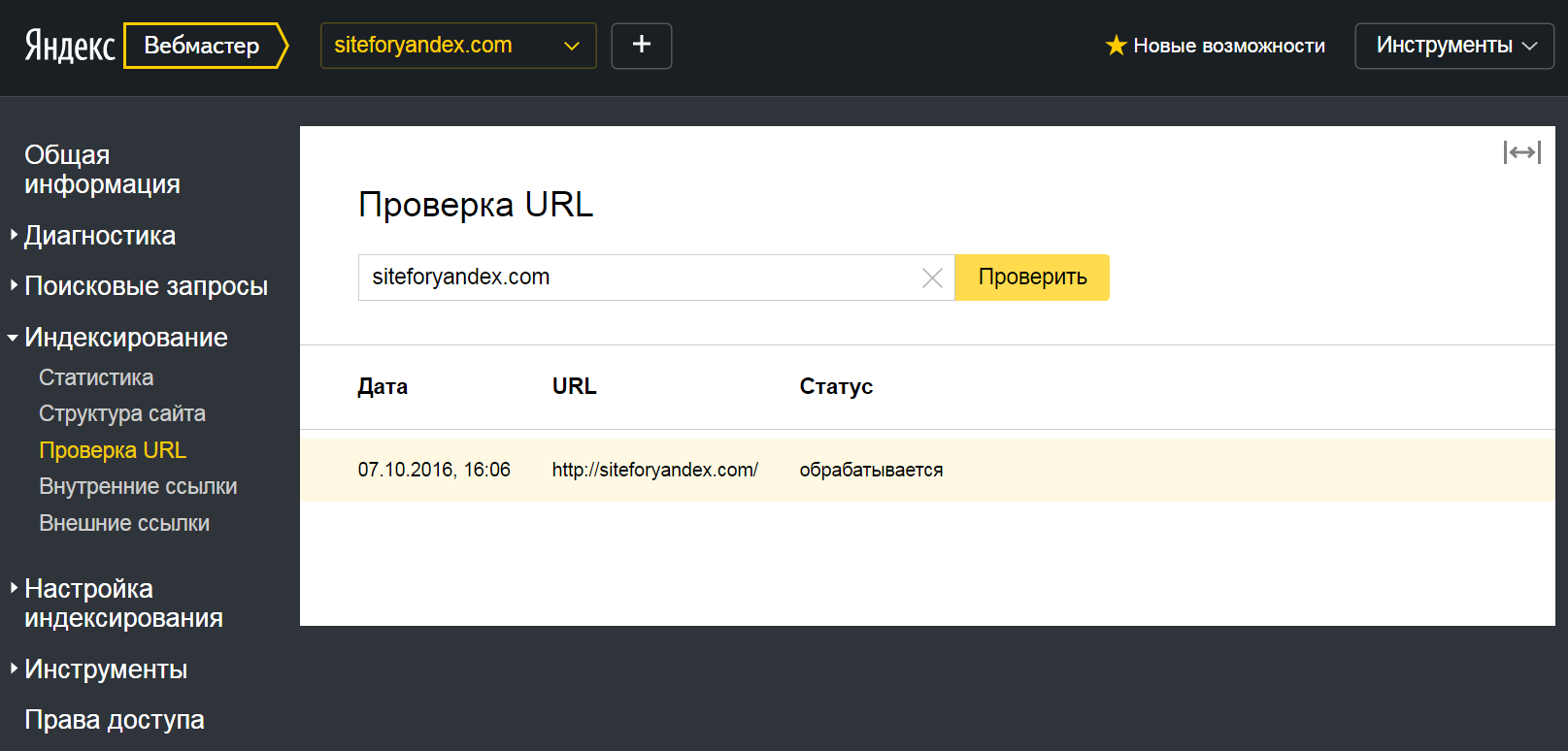This screenshot has width=1568, height=751.
Task: Click the Яндекс logo
Action: pos(69,46)
